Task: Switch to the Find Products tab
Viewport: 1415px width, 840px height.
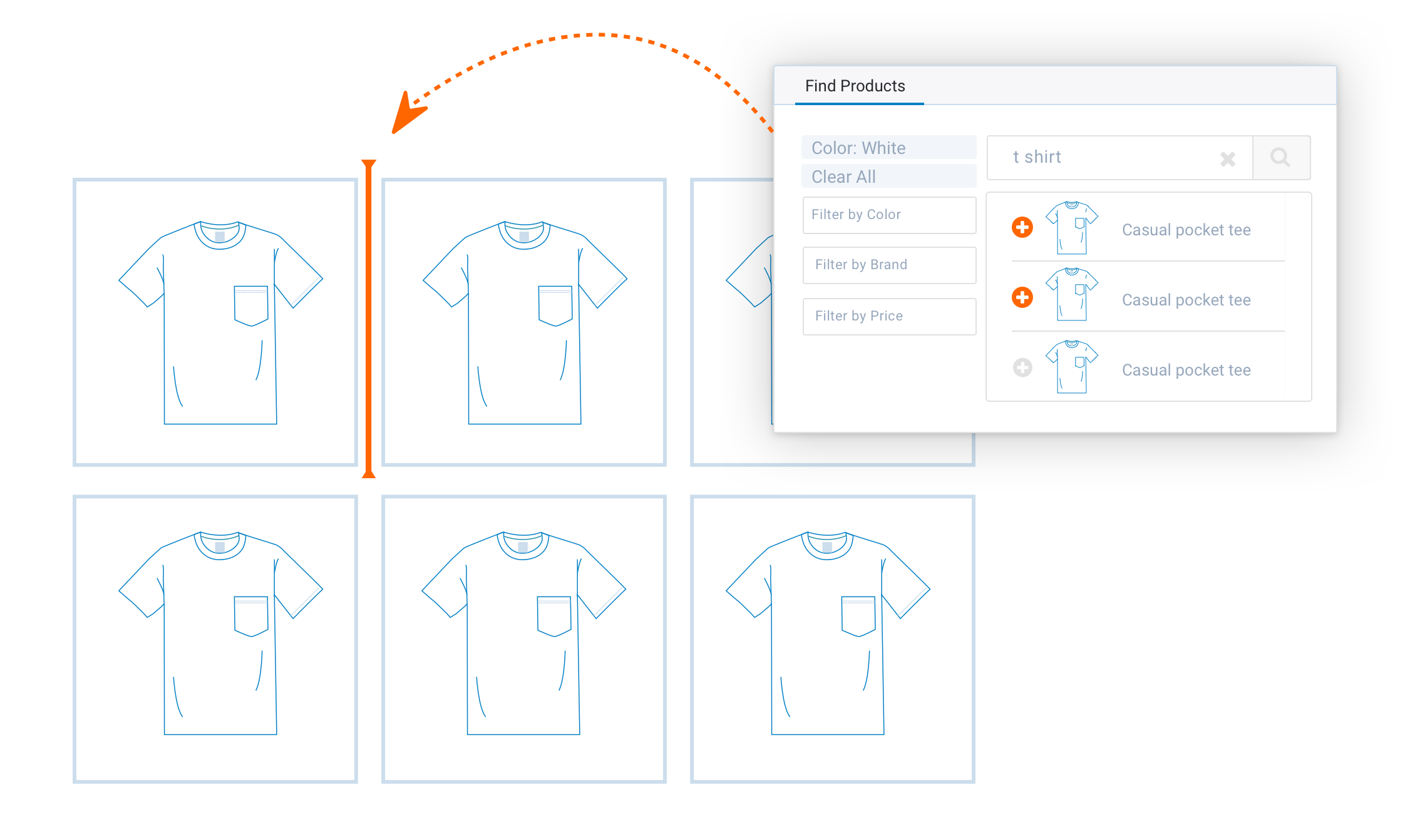Action: pyautogui.click(x=855, y=86)
